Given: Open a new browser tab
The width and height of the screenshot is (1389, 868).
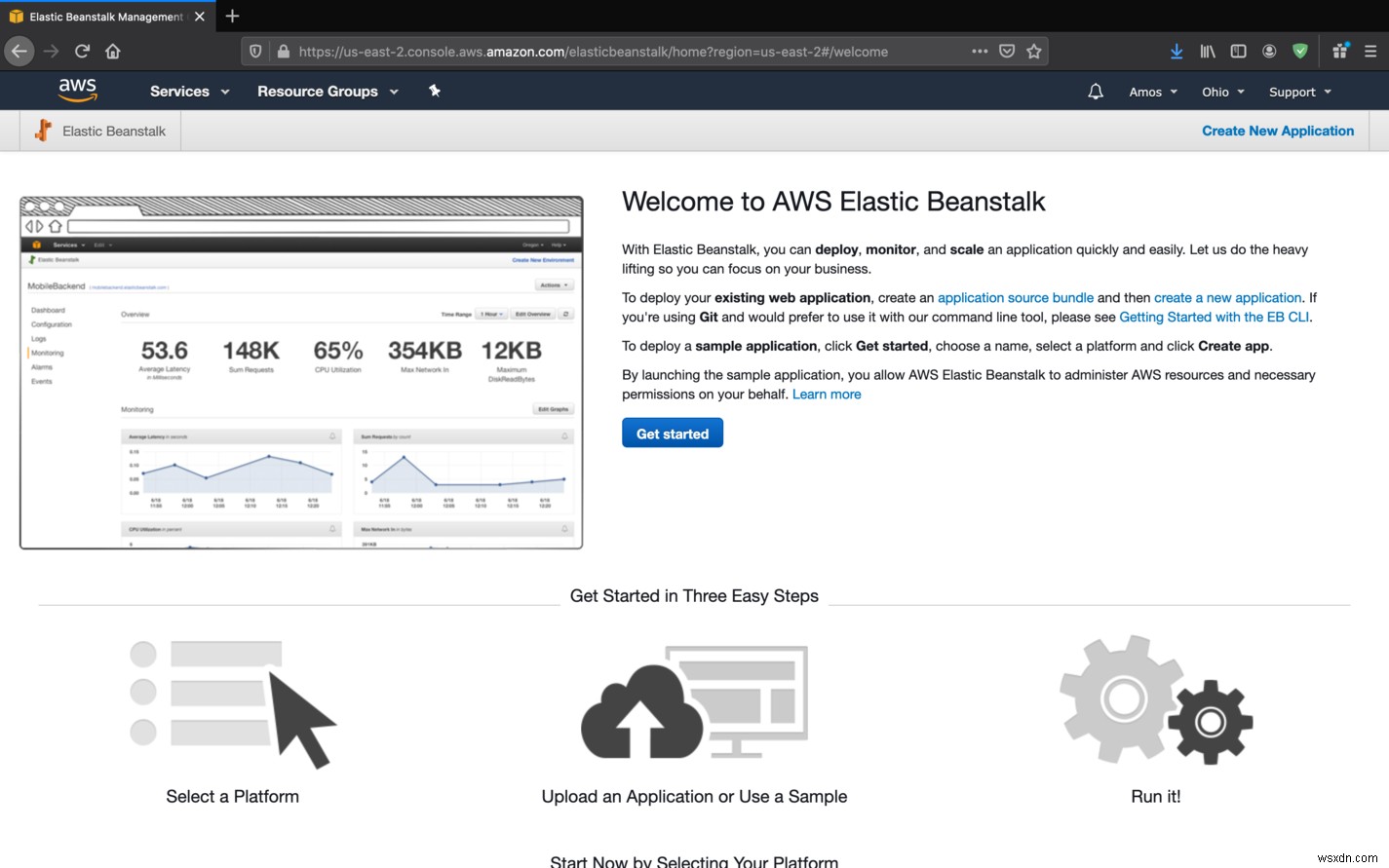Looking at the screenshot, I should point(231,16).
